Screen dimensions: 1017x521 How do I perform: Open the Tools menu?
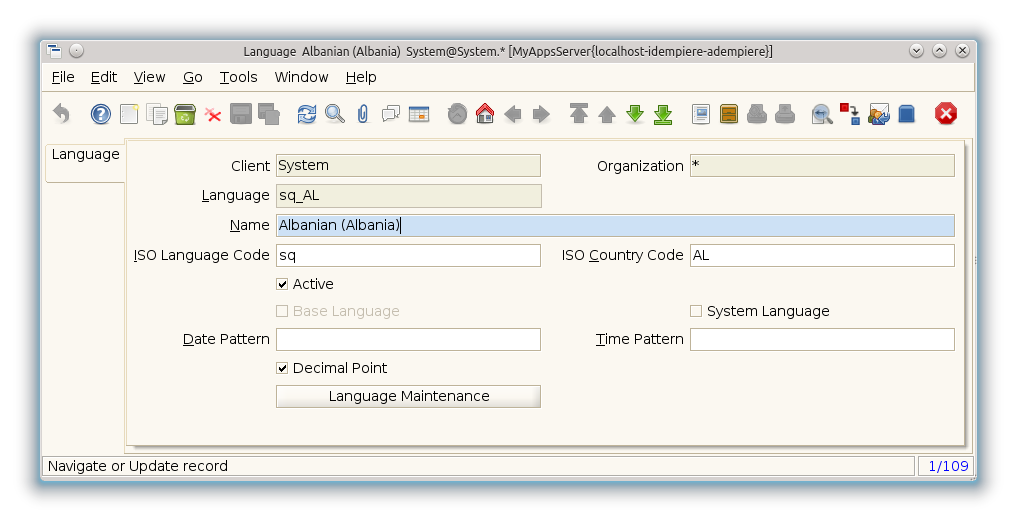(239, 77)
